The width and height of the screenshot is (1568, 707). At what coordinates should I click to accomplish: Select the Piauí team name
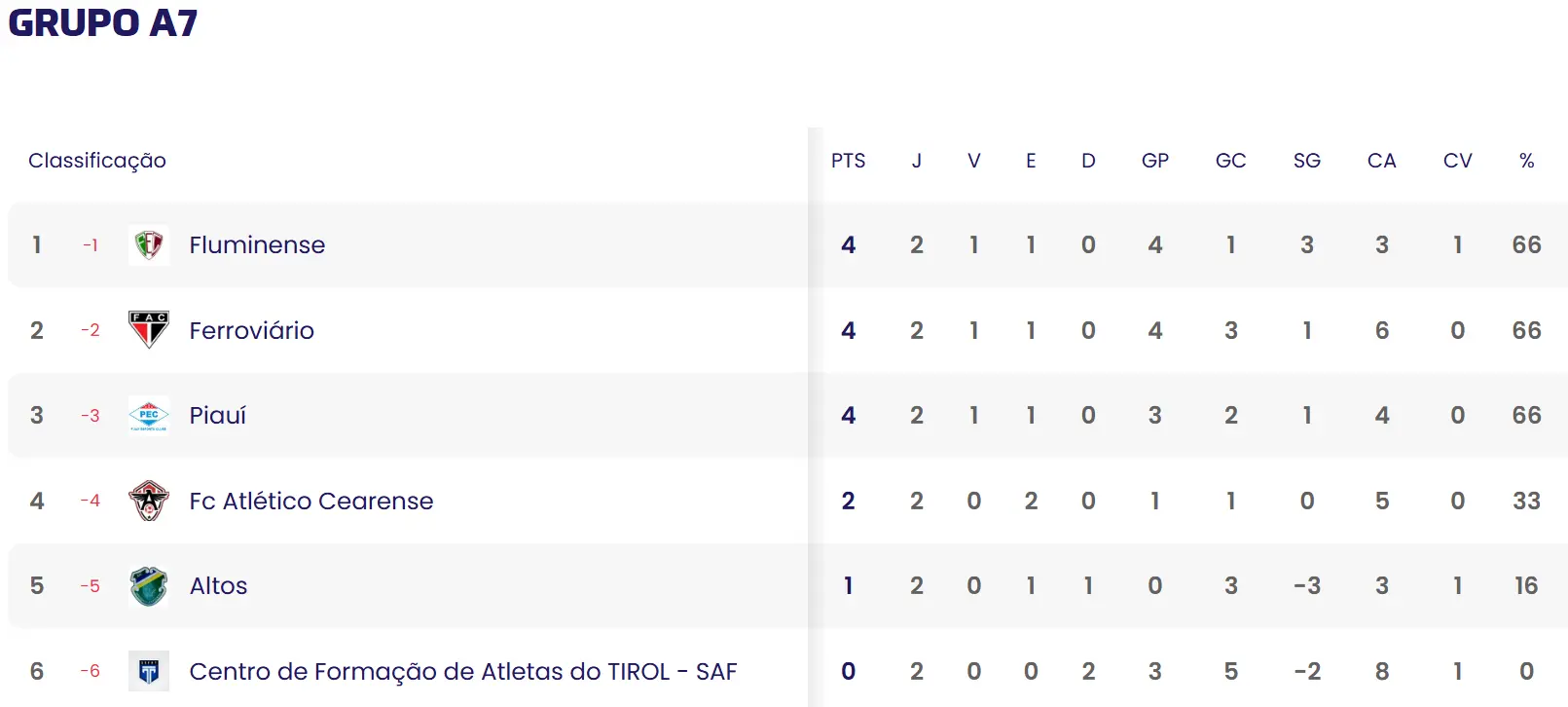point(217,415)
